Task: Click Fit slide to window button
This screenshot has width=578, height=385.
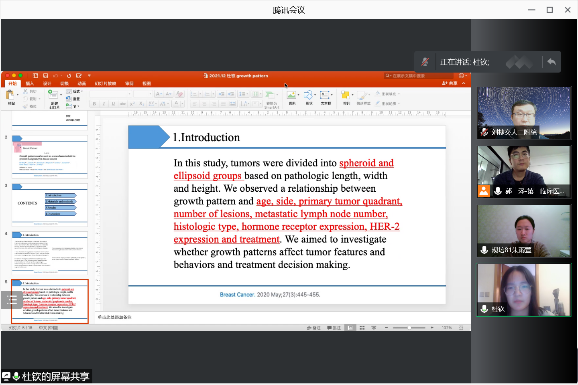Action: (x=461, y=327)
